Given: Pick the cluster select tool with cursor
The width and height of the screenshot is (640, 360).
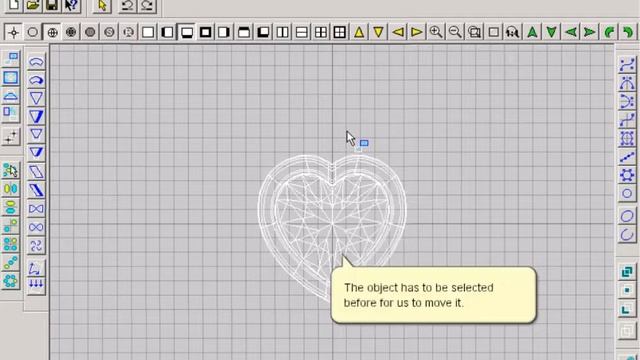Looking at the screenshot, I should click(x=11, y=170).
